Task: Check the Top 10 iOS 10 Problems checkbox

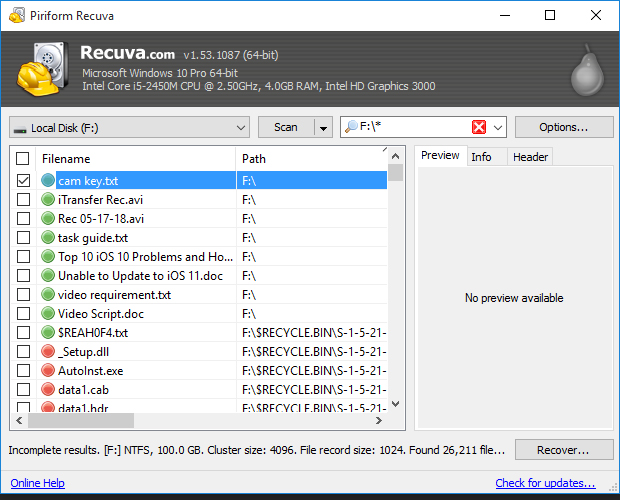Action: tap(23, 256)
